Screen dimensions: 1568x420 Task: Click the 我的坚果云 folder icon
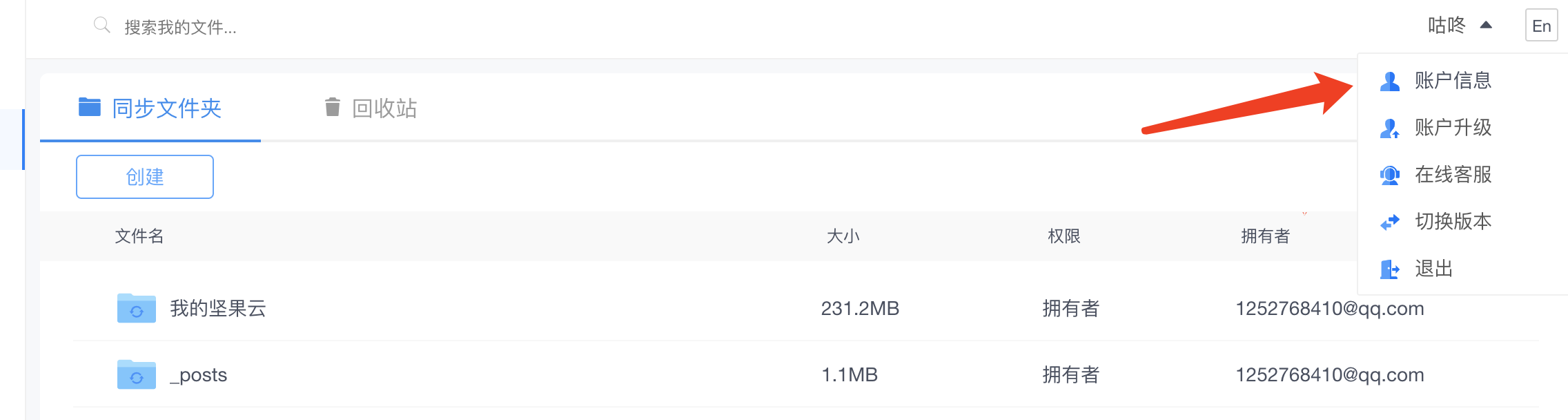[136, 308]
